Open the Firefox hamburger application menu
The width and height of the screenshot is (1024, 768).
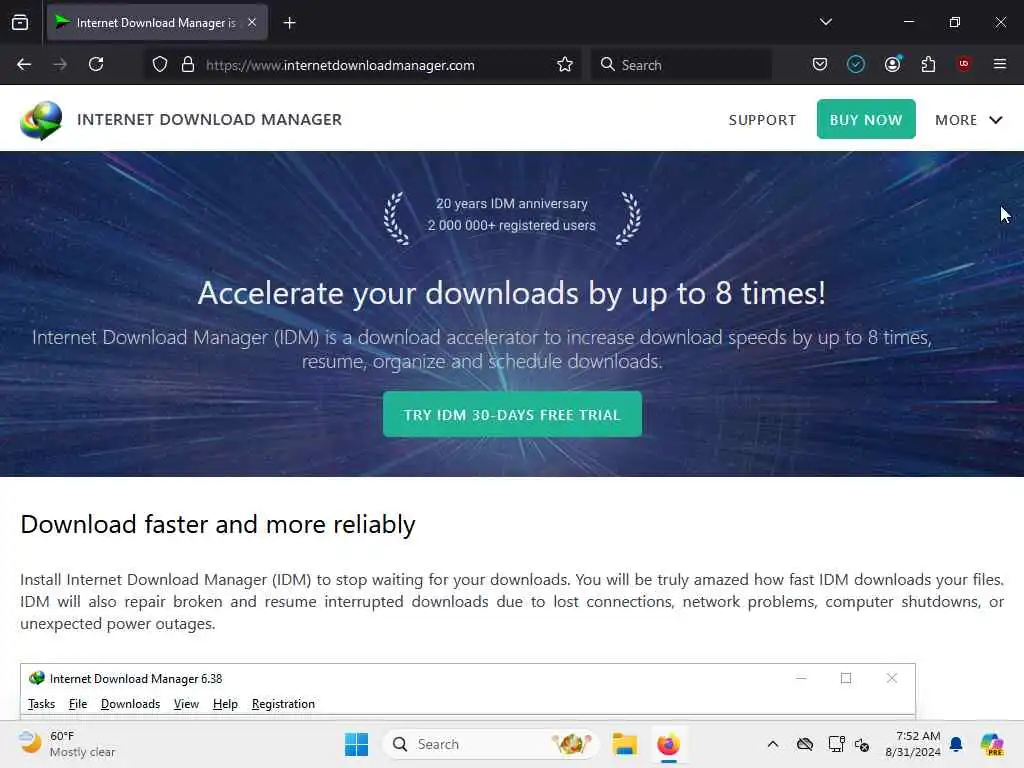pos(1000,64)
